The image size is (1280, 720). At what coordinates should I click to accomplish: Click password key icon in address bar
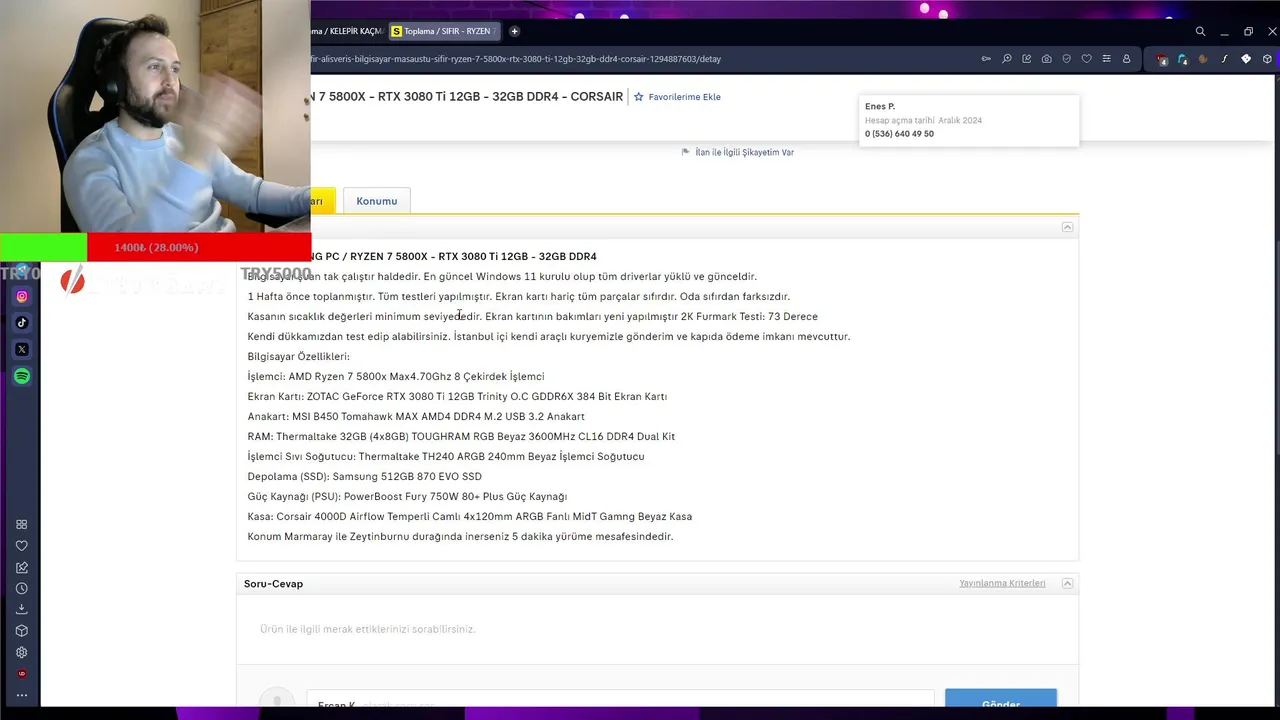click(x=986, y=59)
